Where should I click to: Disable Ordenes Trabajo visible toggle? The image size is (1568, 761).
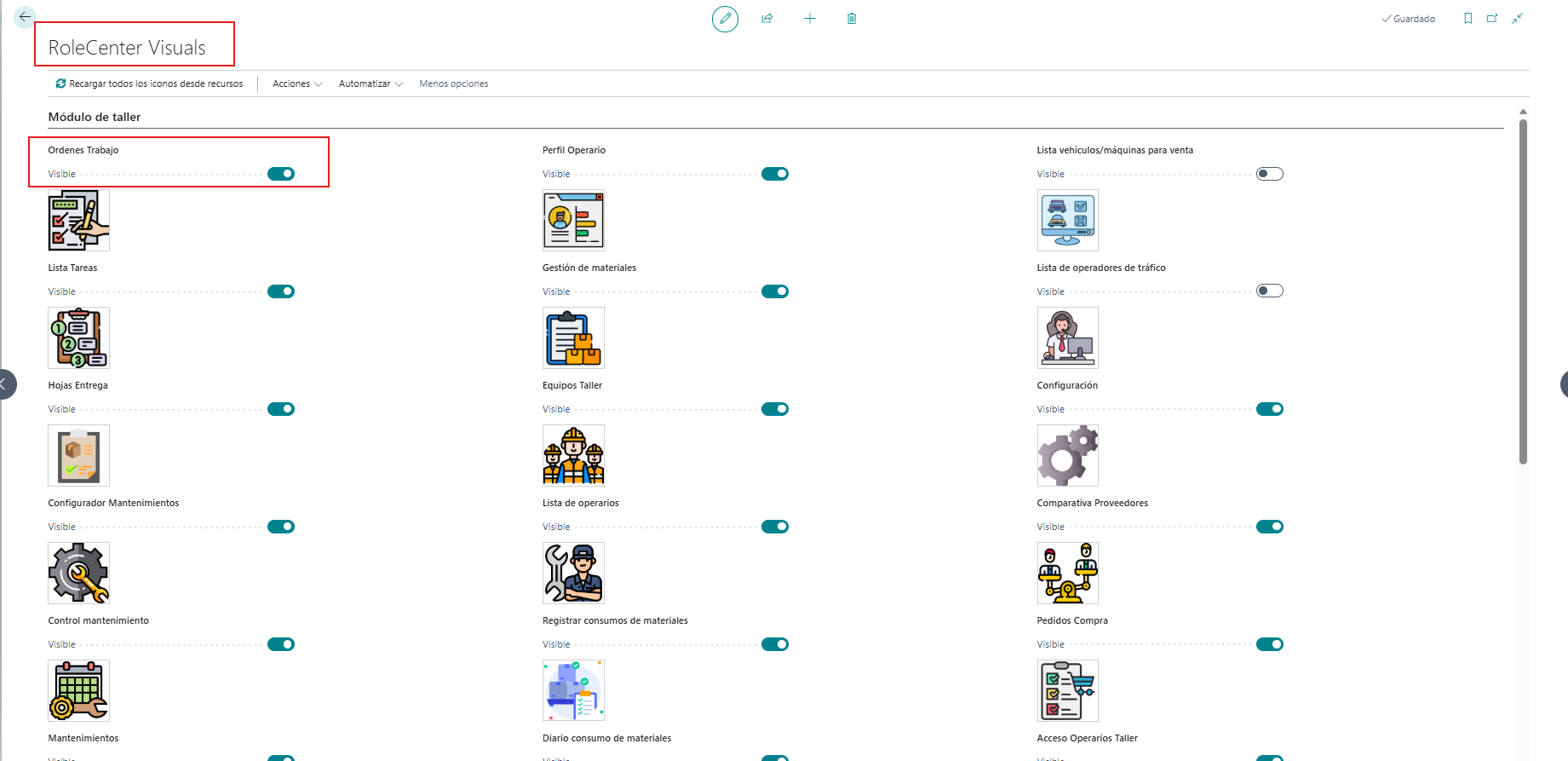point(281,174)
